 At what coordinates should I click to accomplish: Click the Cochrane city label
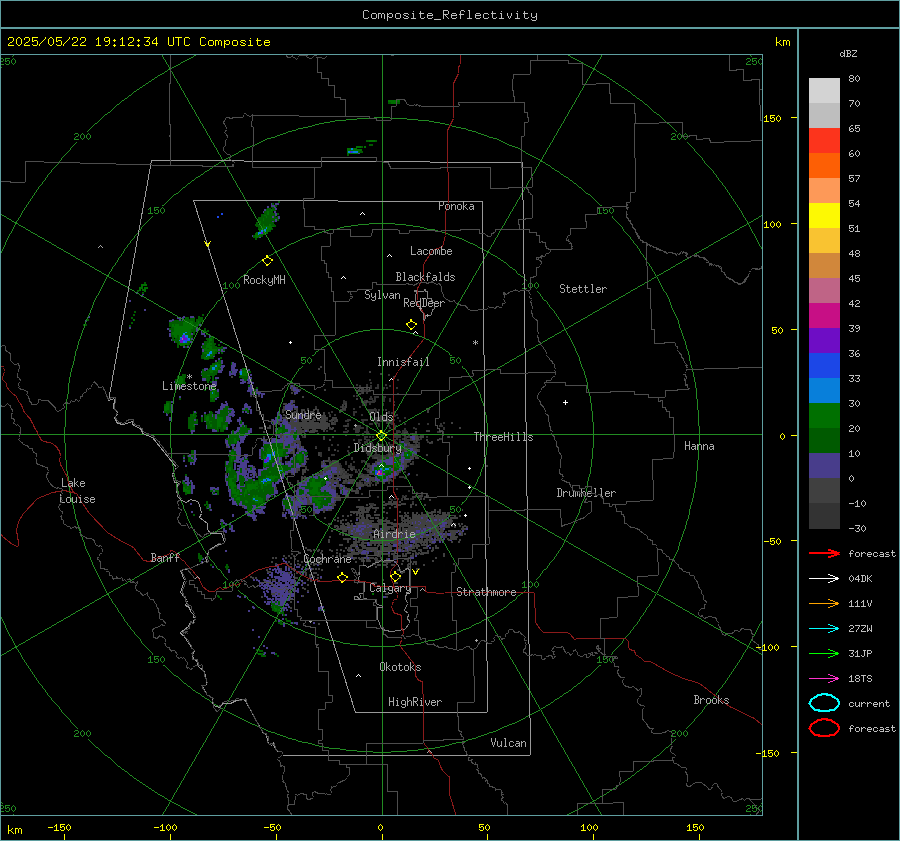327,559
